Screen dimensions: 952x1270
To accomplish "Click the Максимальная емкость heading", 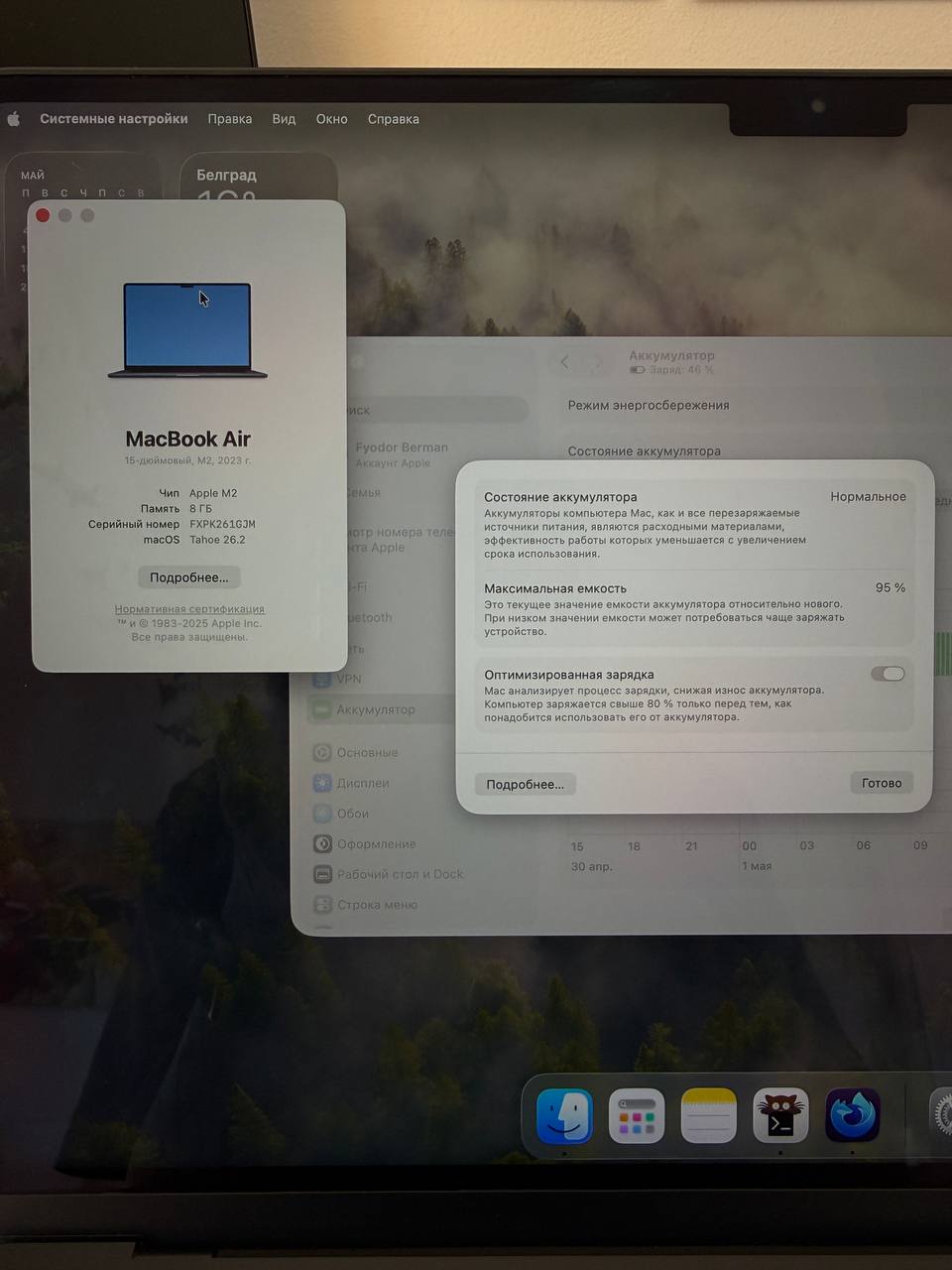I will click(x=555, y=588).
